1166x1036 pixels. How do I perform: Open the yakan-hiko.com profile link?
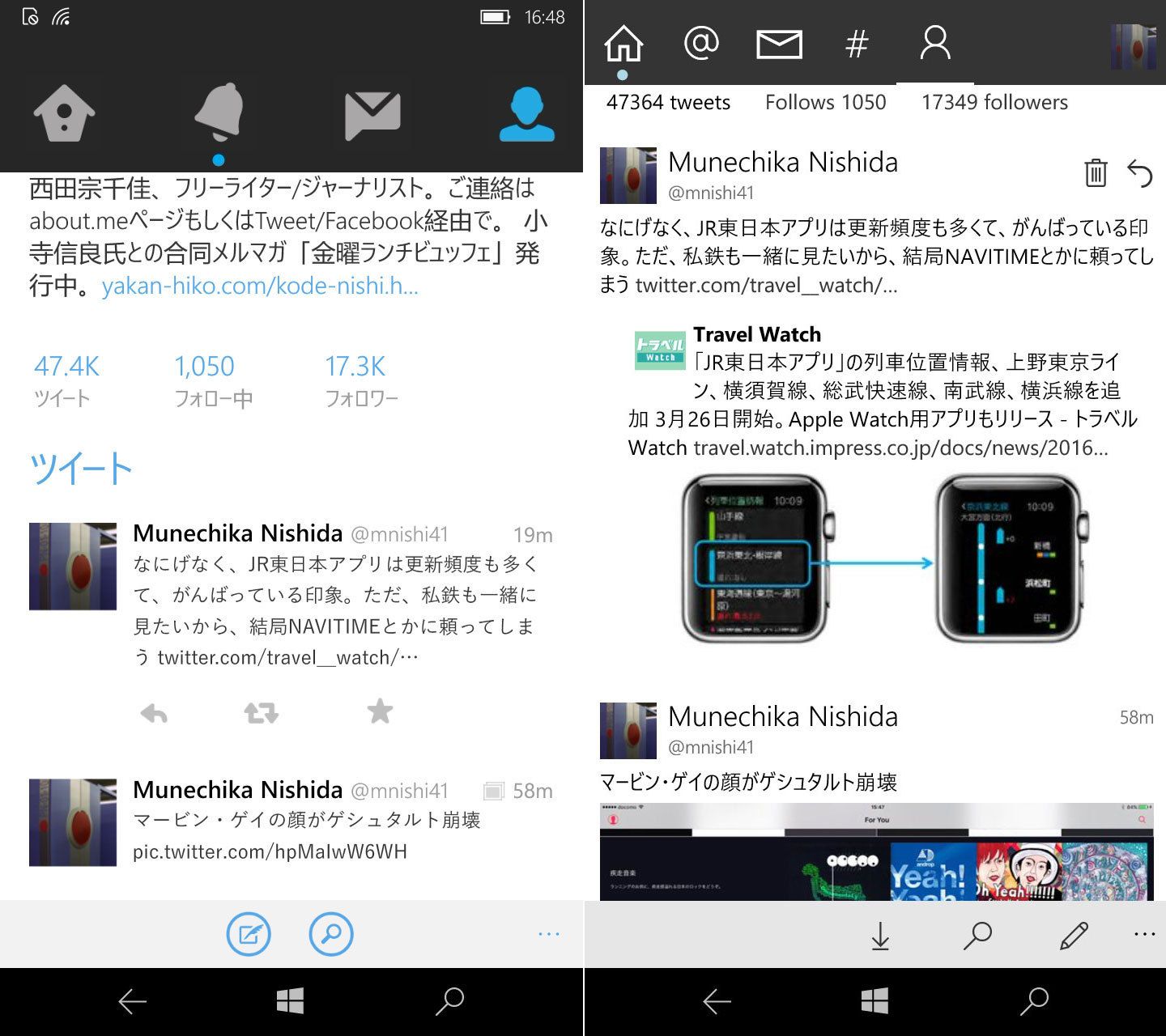coord(260,286)
